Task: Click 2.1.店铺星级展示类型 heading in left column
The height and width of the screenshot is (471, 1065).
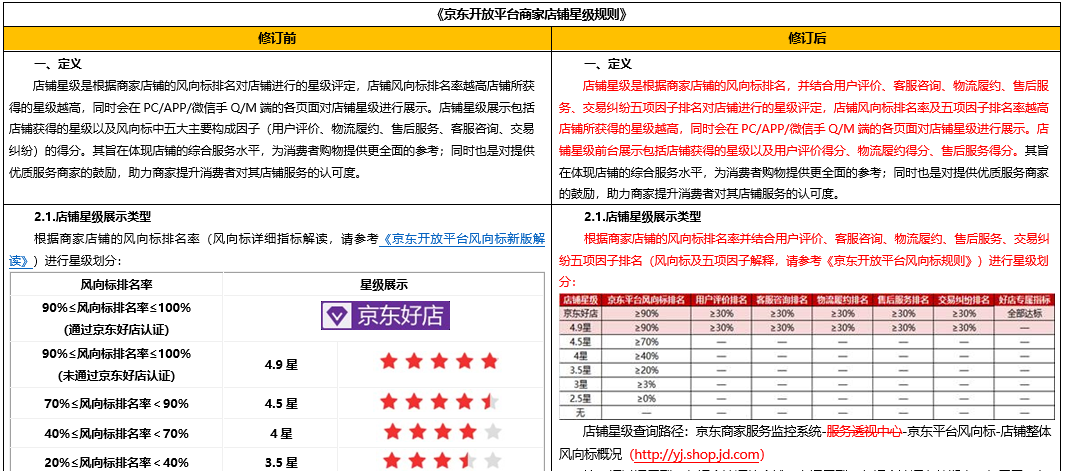Action: pyautogui.click(x=93, y=217)
